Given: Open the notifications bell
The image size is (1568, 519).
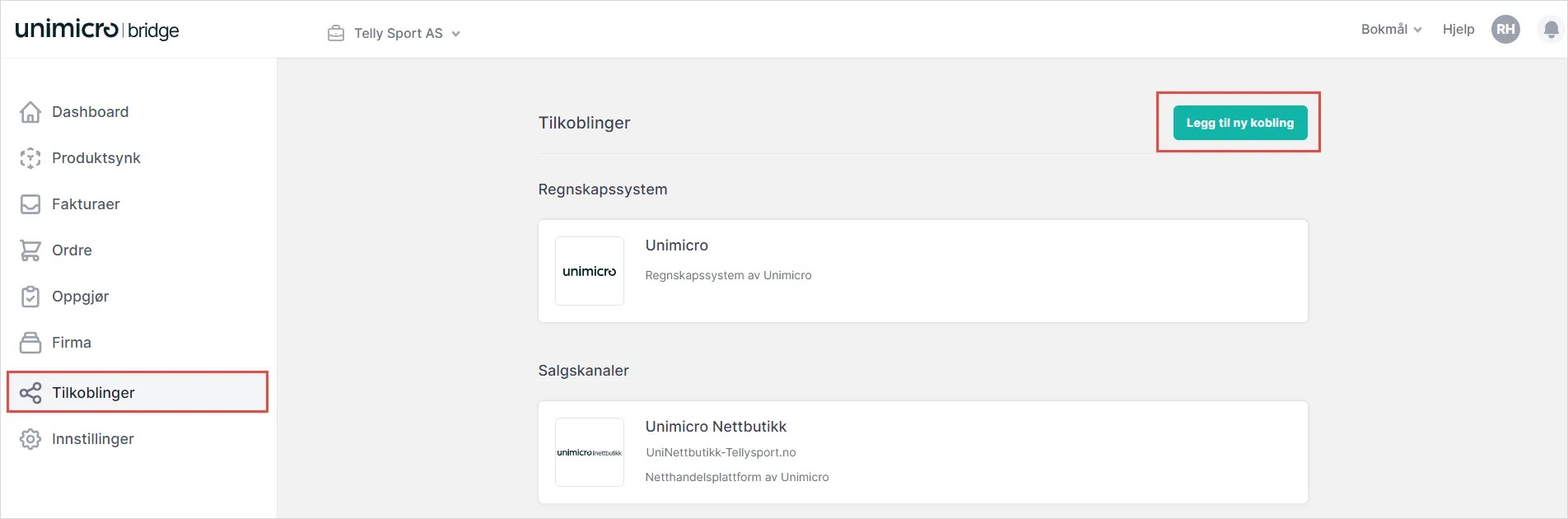Looking at the screenshot, I should (x=1551, y=30).
